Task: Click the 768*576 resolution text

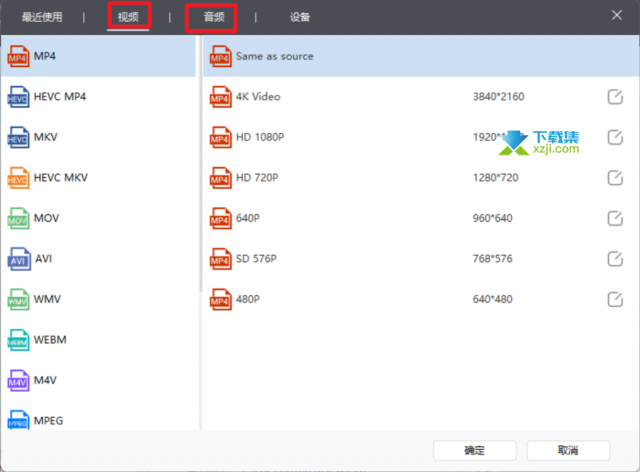Action: click(x=493, y=258)
